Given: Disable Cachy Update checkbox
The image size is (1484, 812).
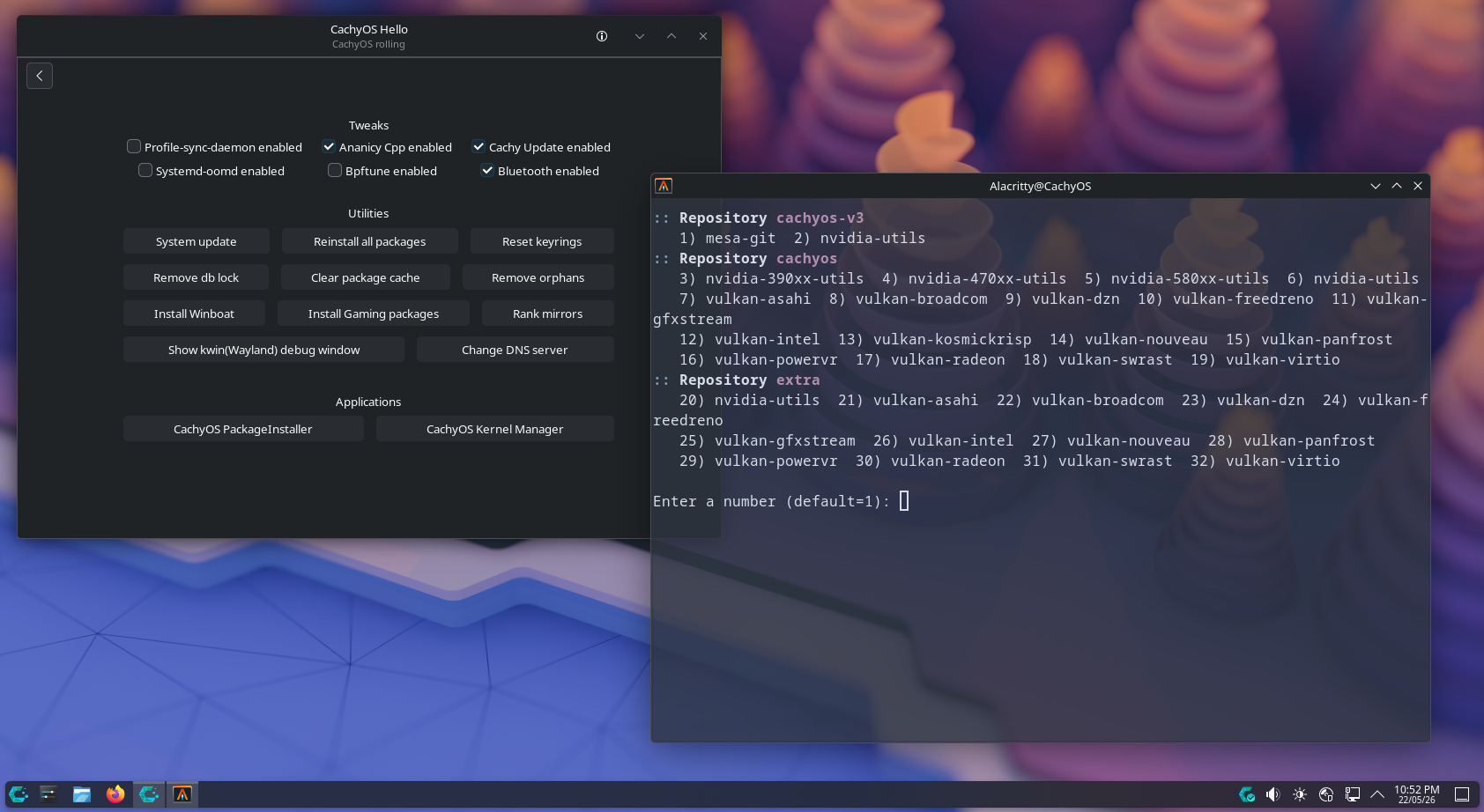Looking at the screenshot, I should [479, 146].
